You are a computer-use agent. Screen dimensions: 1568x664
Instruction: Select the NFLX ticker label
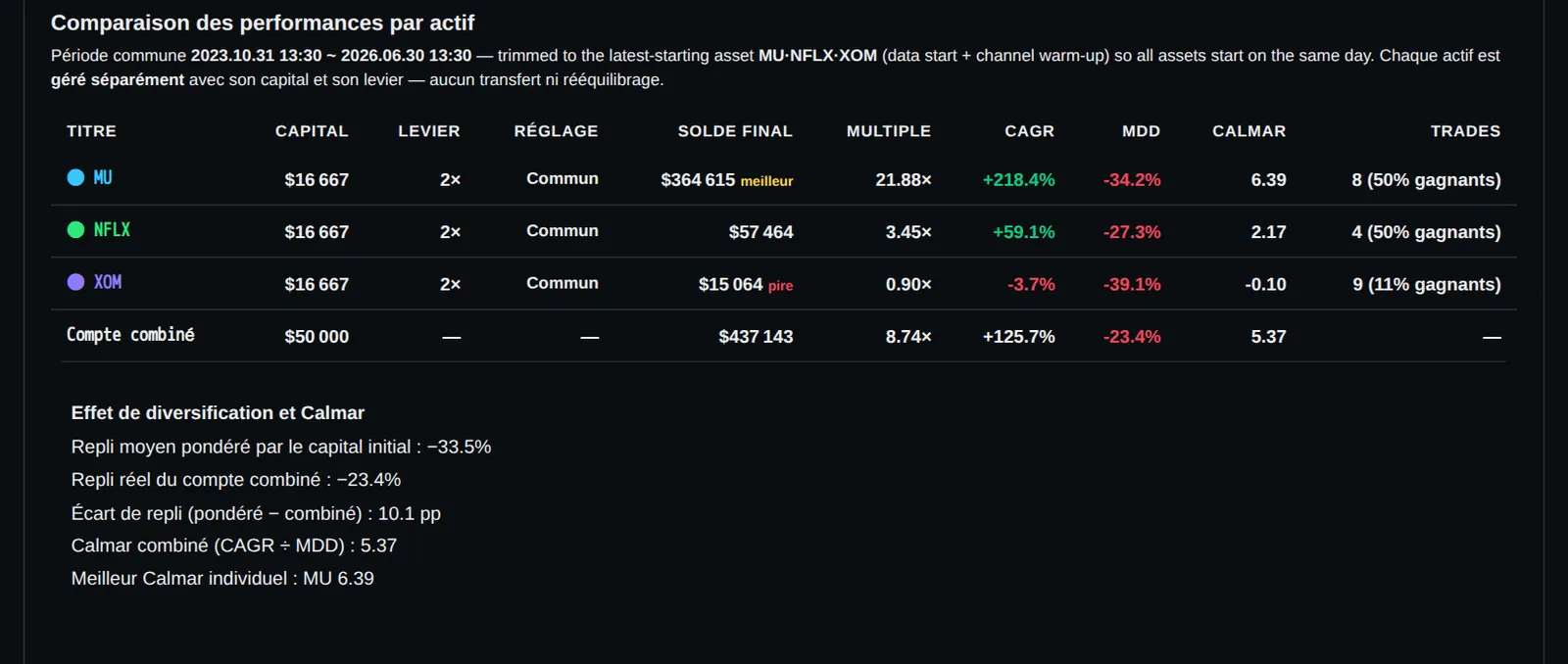[112, 229]
